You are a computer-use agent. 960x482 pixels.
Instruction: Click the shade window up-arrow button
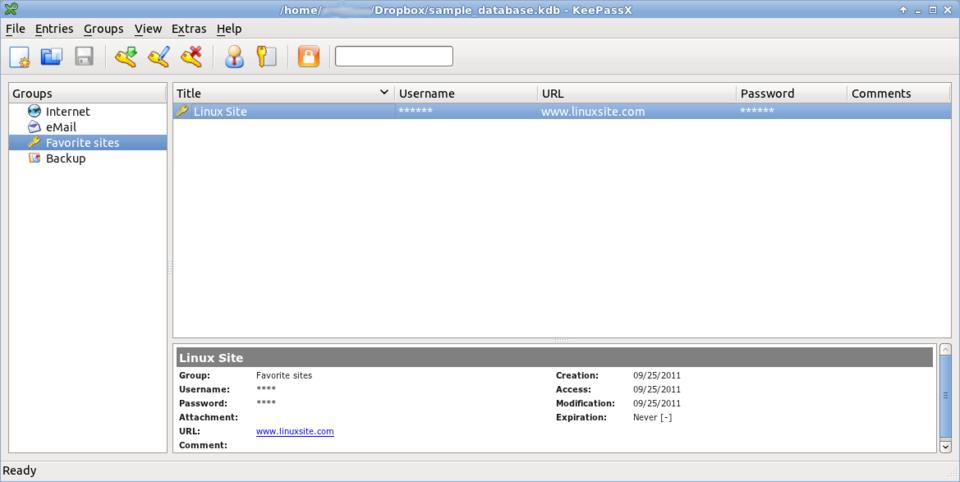903,10
